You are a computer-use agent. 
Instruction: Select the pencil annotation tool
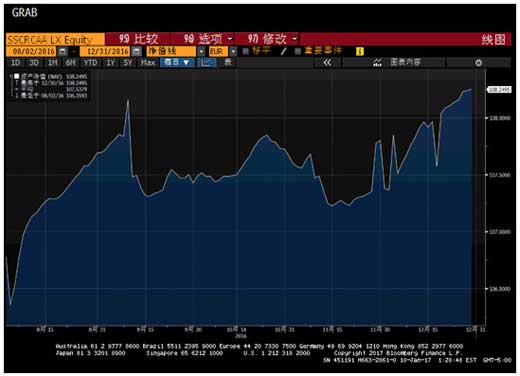coord(284,51)
